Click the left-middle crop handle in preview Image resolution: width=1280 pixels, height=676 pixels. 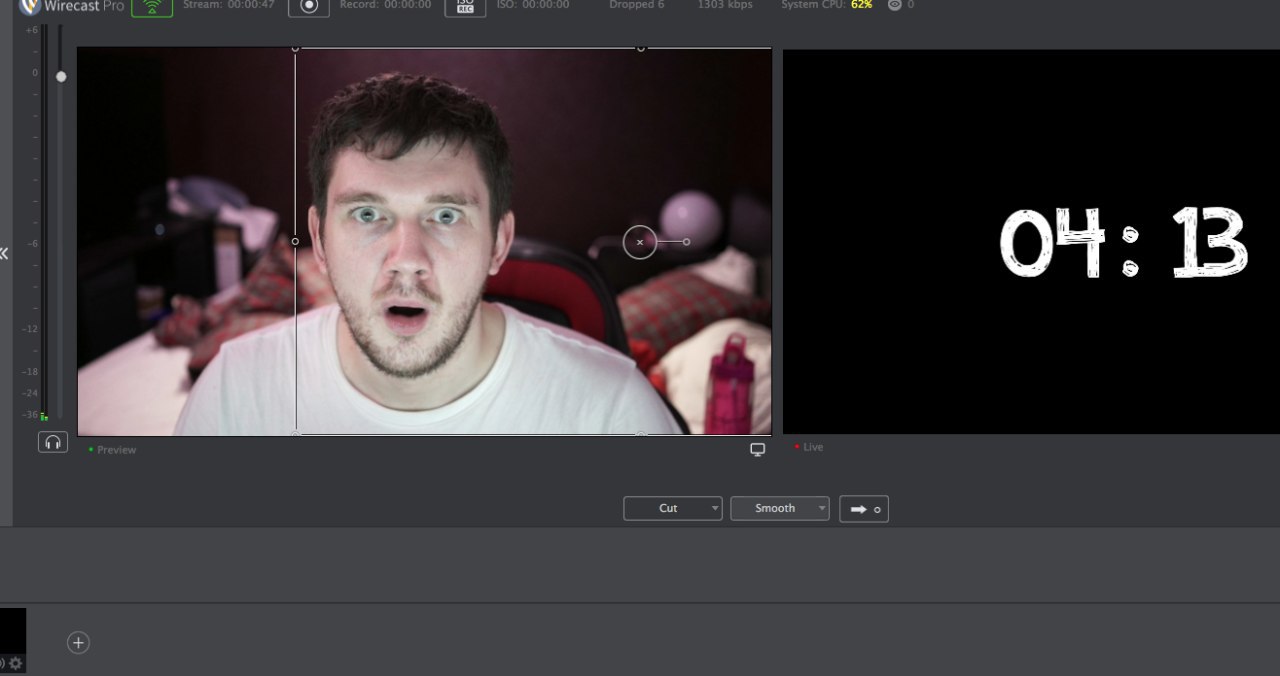click(295, 241)
